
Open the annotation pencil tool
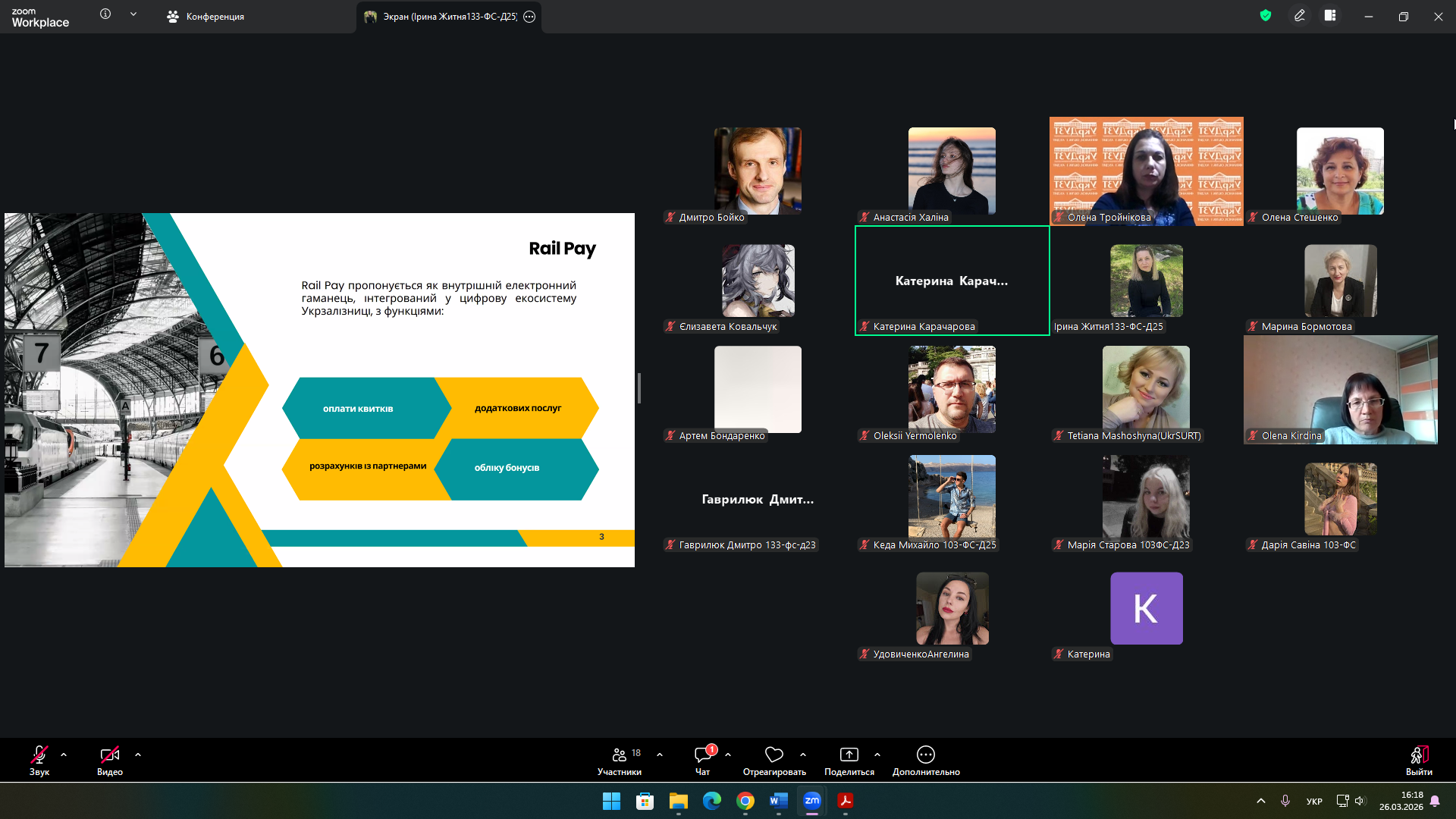[1299, 15]
